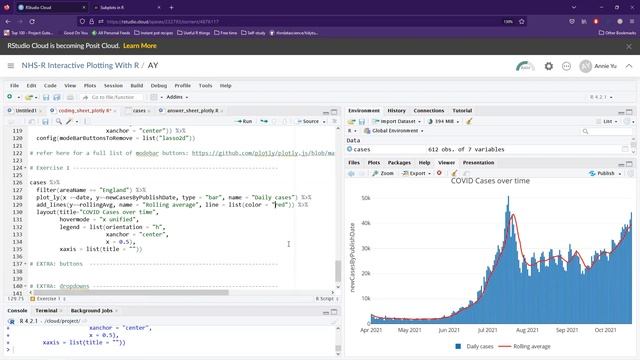Switch to the History tab
Screen dimensions: 640x360
tap(396, 111)
